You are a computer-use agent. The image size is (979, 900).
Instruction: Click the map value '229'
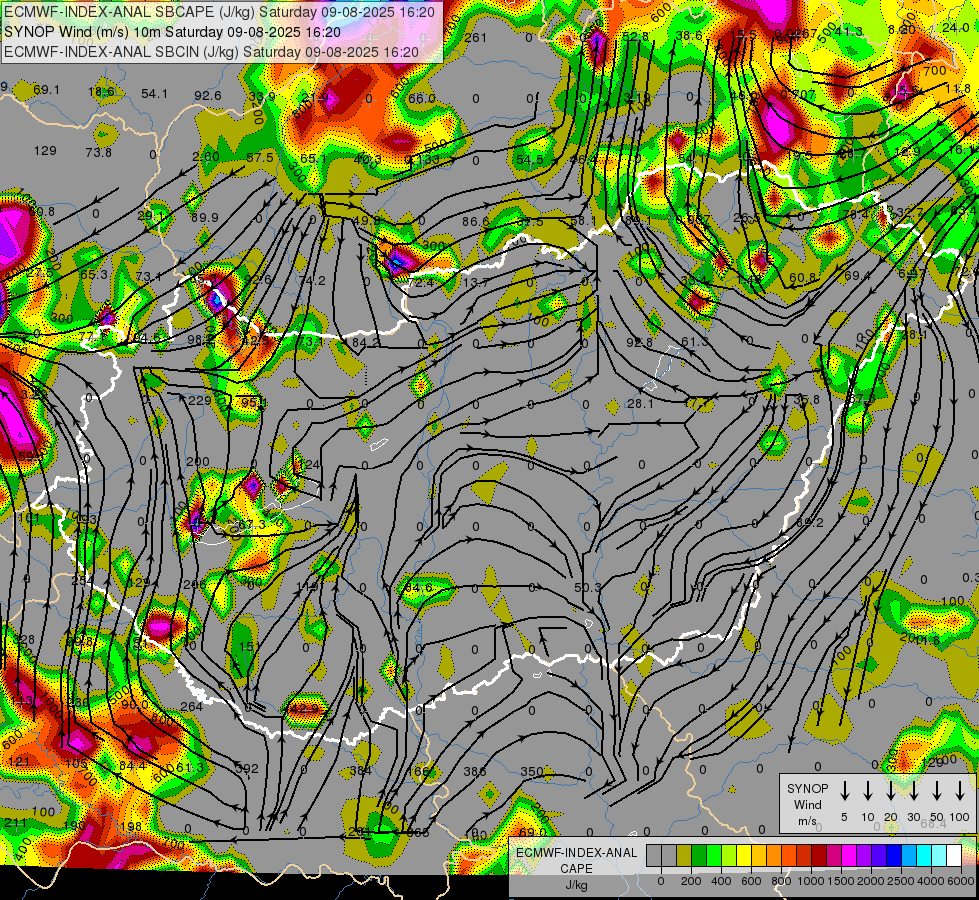point(200,400)
